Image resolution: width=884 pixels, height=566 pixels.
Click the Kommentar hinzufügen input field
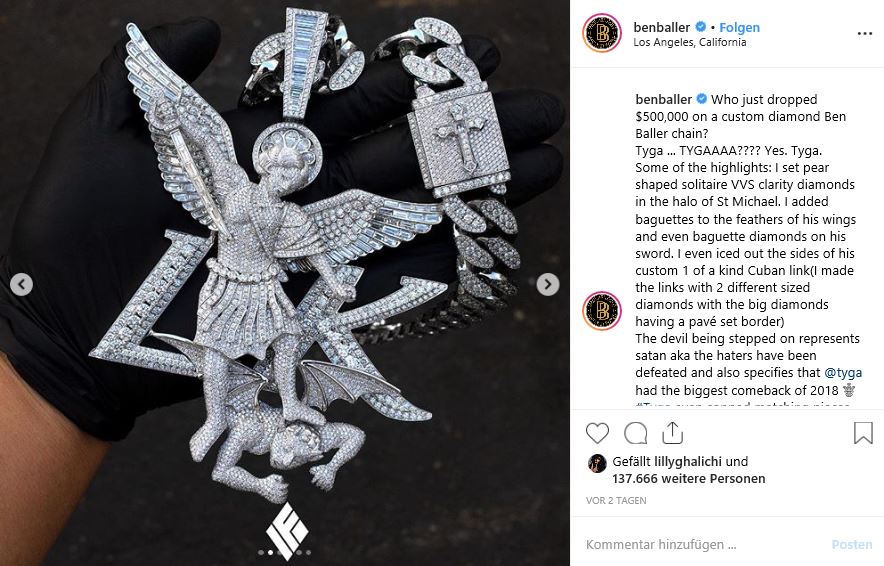tap(705, 545)
